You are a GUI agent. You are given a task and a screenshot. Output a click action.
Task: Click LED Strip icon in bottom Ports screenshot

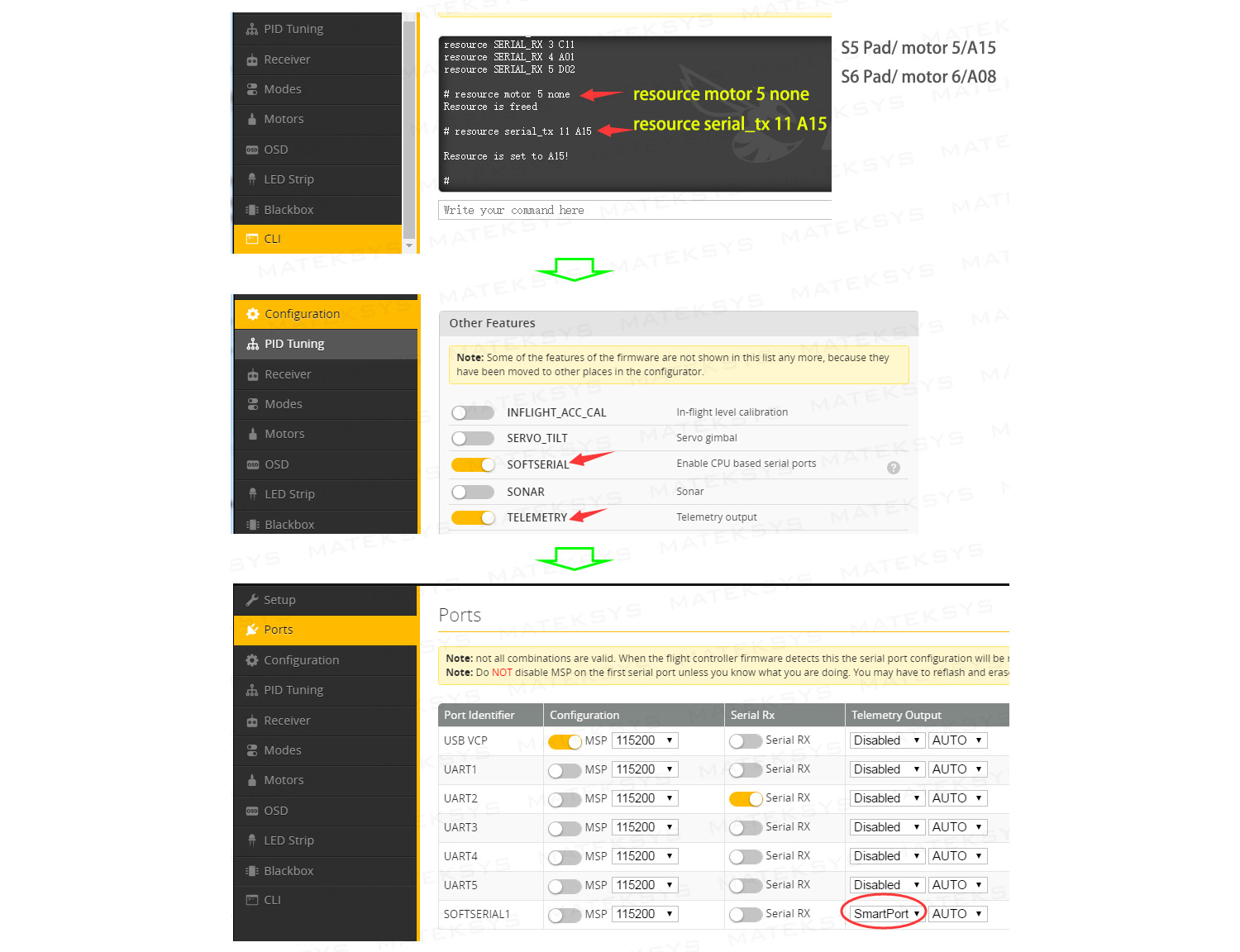[252, 840]
